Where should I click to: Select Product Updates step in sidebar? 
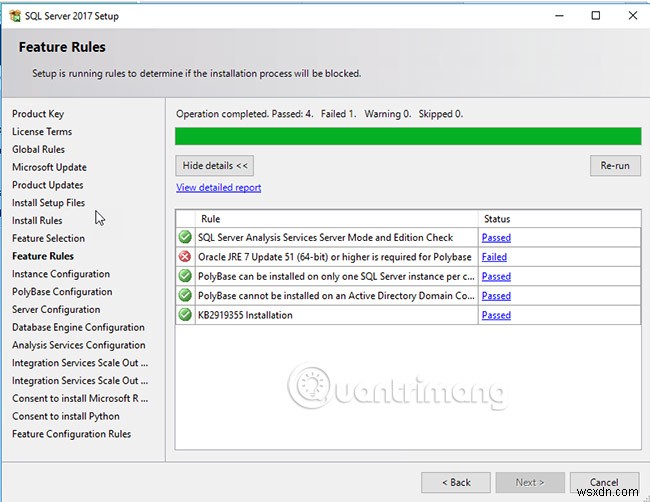[47, 185]
